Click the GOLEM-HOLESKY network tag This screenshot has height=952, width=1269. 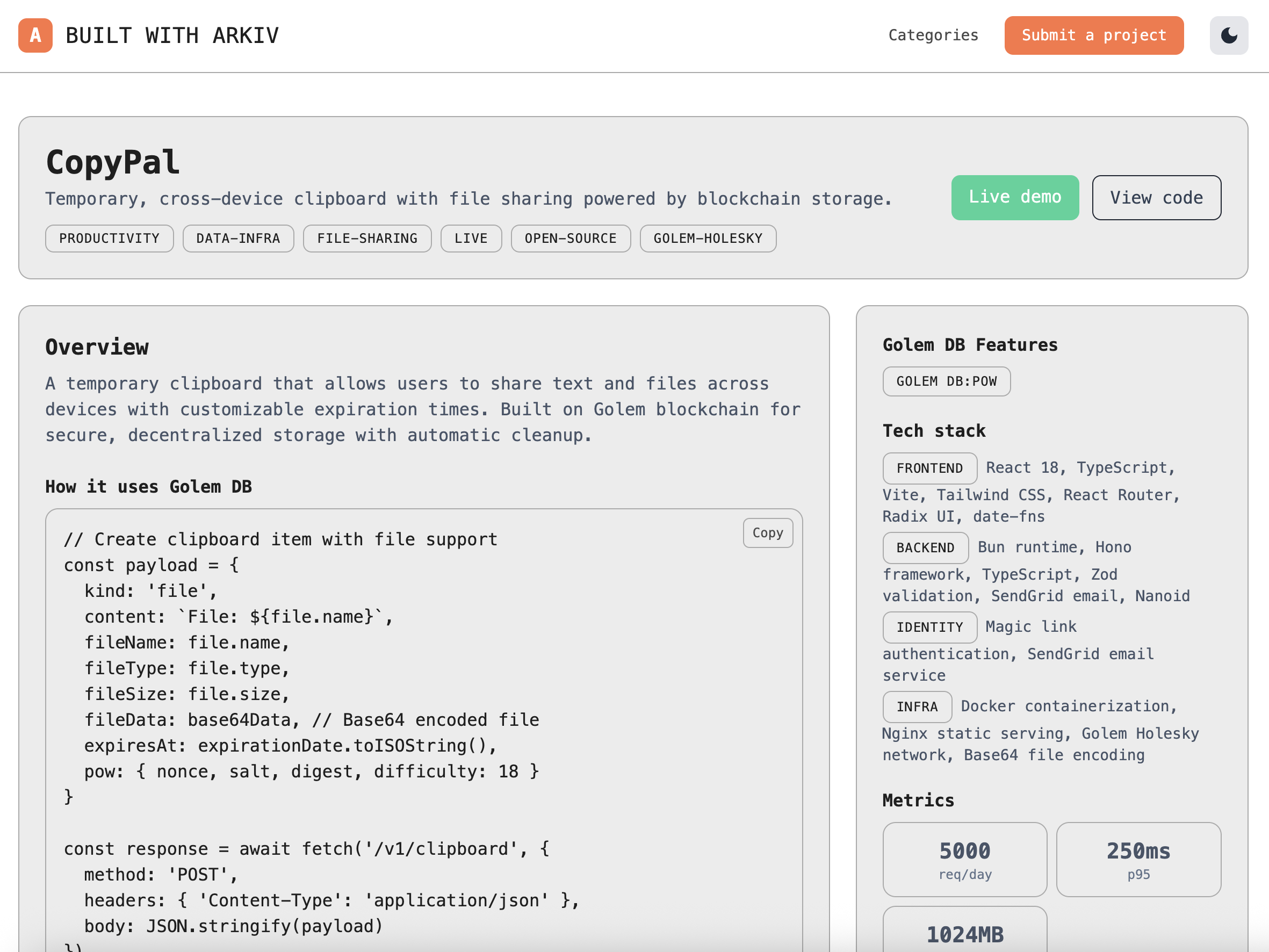tap(708, 238)
